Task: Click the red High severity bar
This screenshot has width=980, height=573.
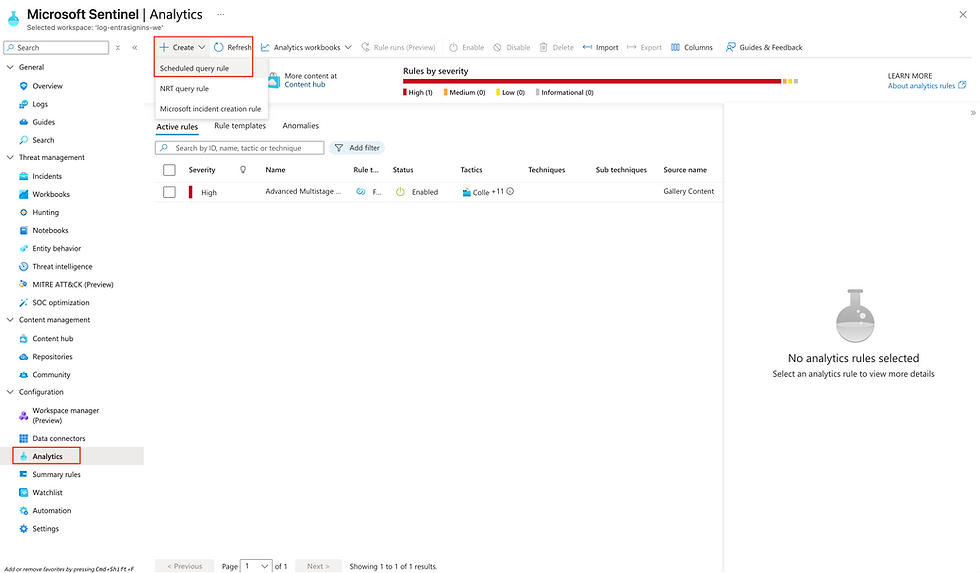Action: (592, 81)
